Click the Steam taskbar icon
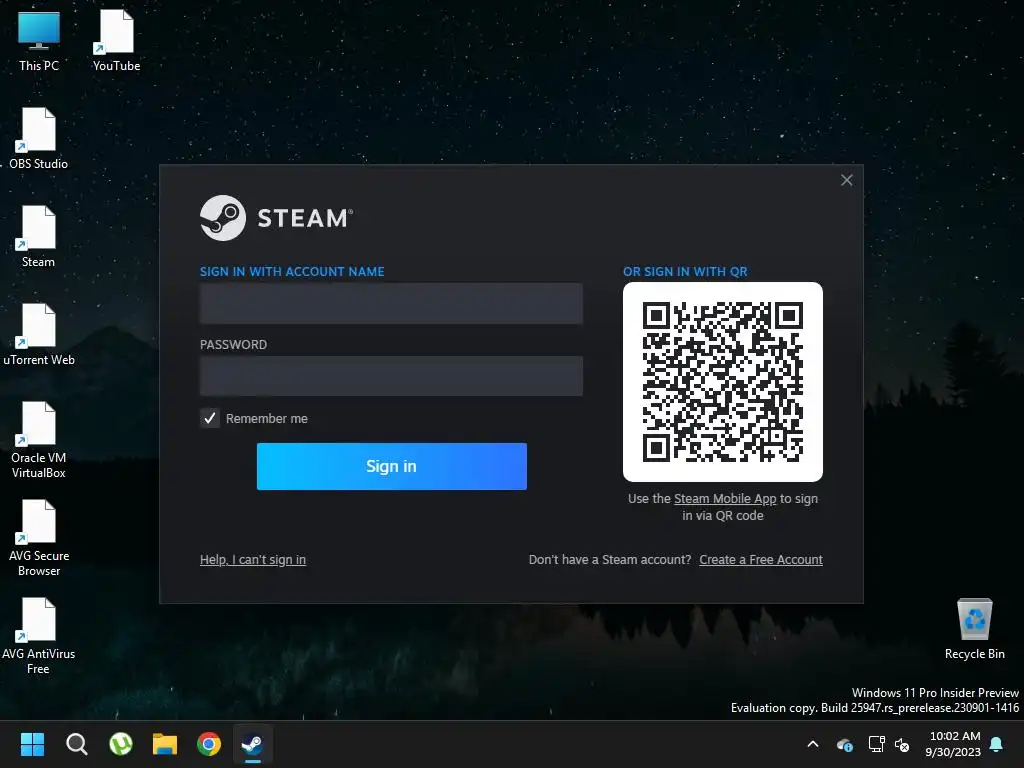Screen dimensions: 1024x768 (x=253, y=744)
